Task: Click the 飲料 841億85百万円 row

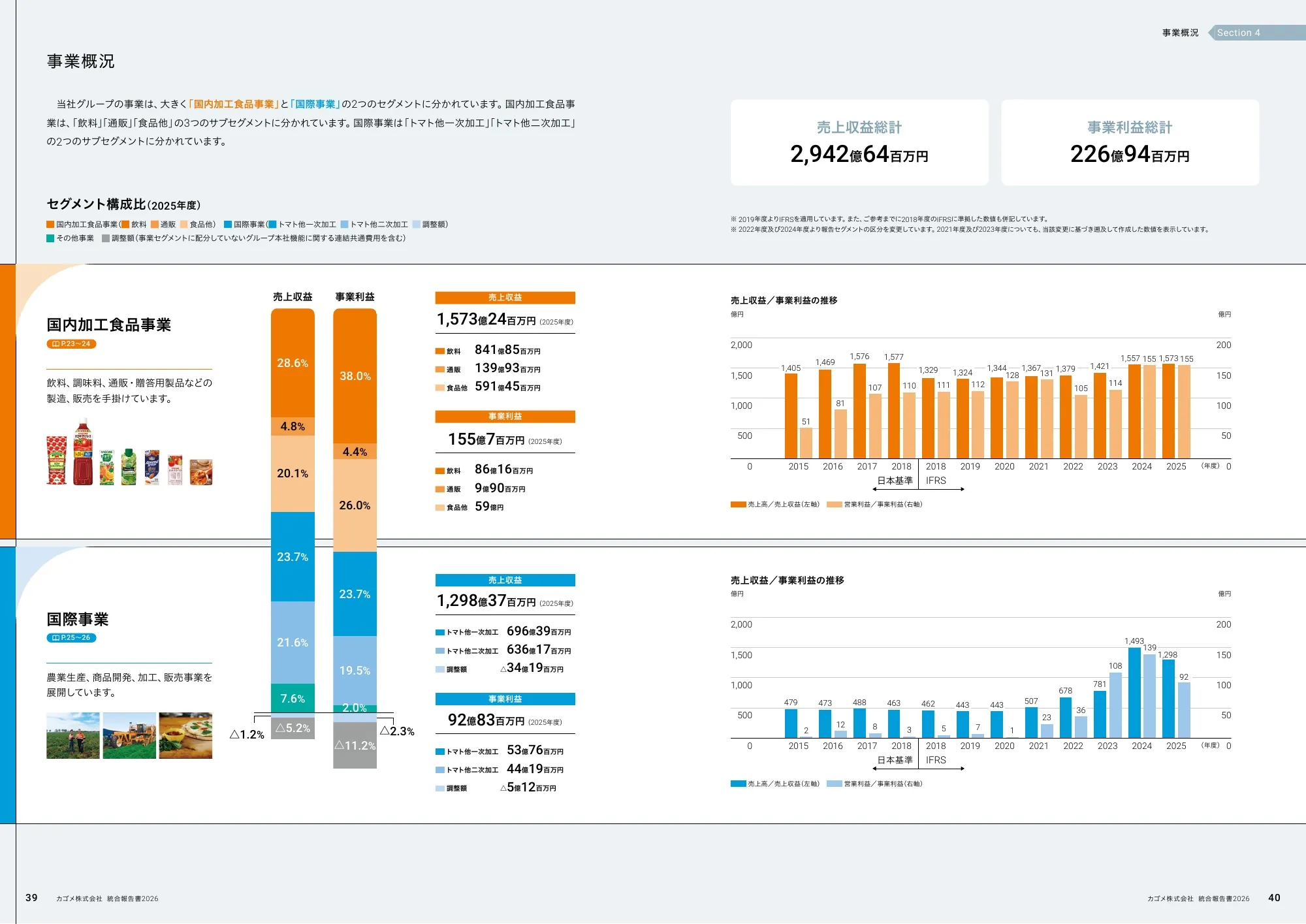Action: (488, 350)
